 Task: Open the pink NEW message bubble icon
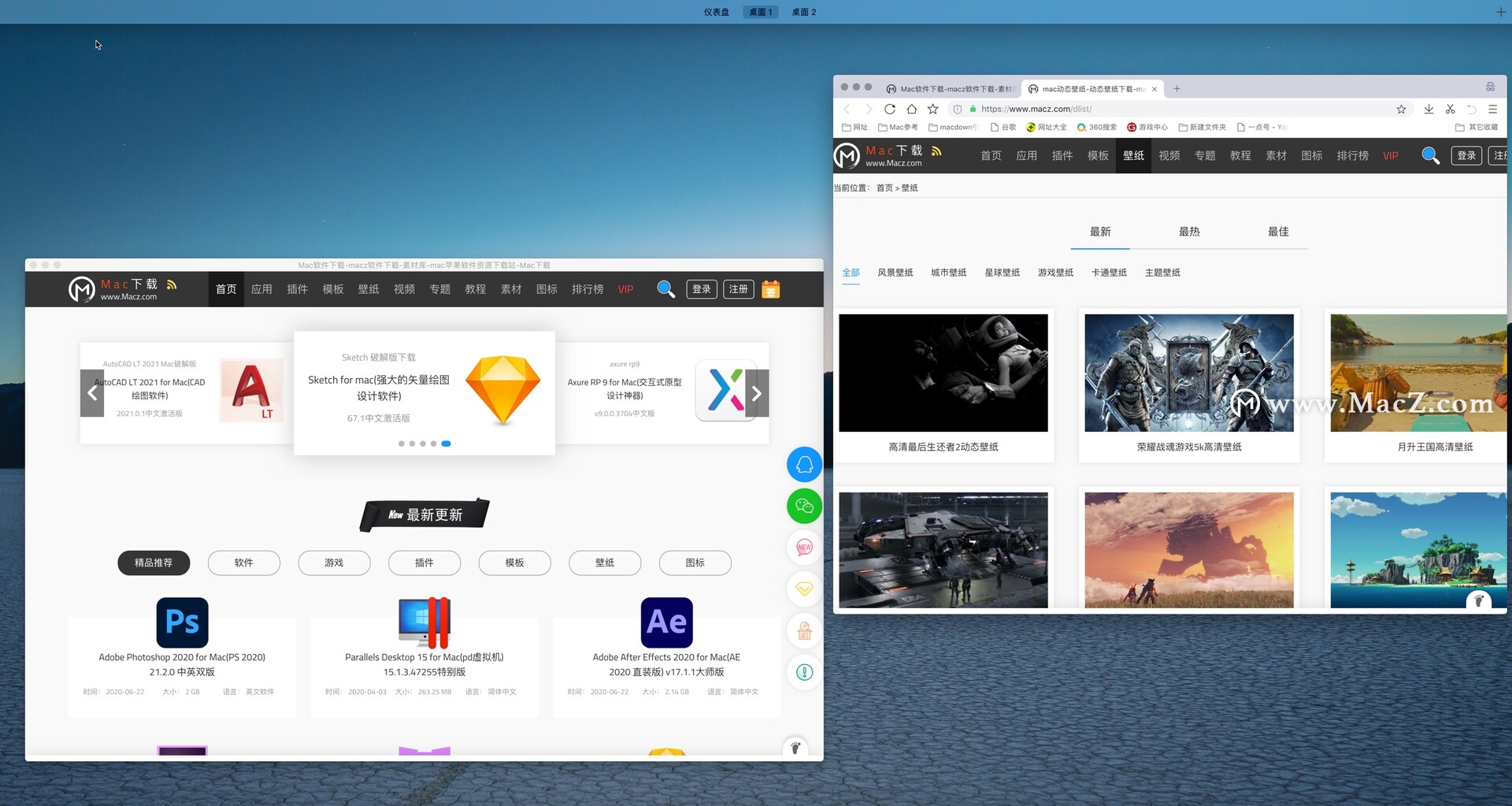(x=804, y=548)
